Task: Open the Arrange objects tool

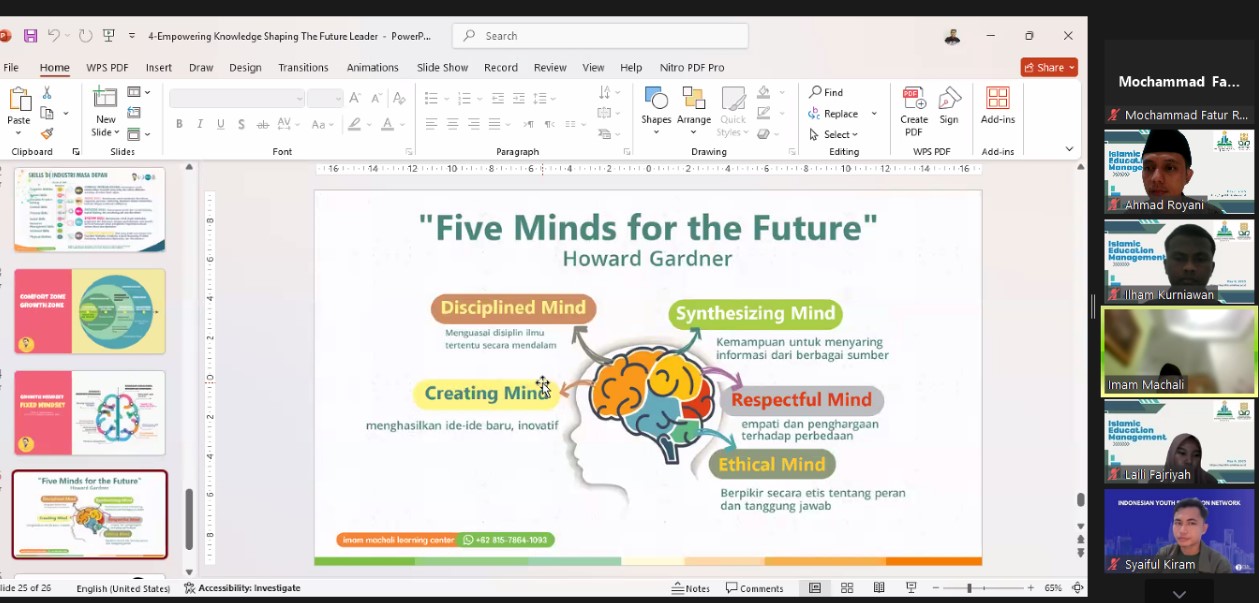Action: click(x=694, y=109)
